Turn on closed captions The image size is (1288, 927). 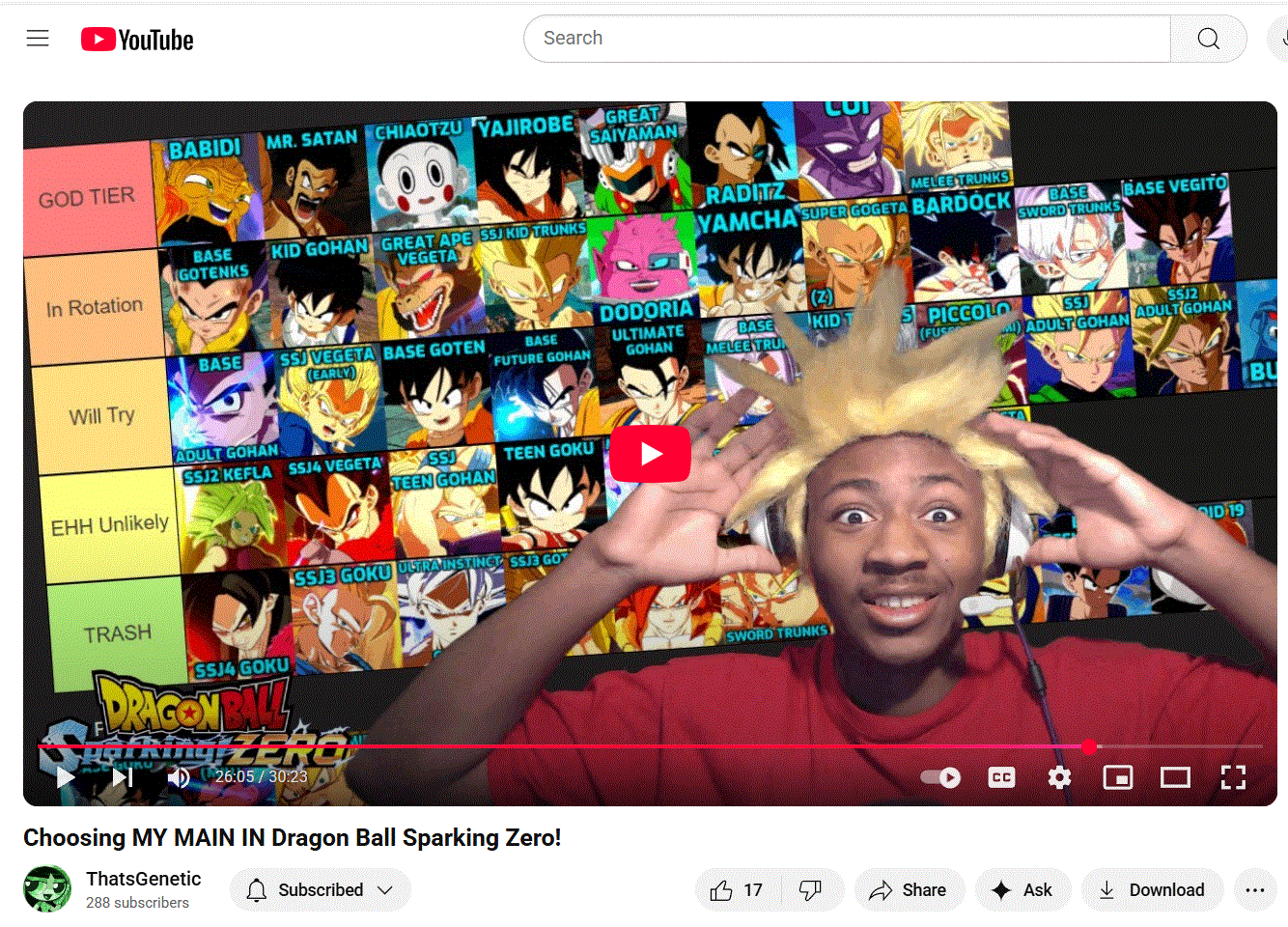[1002, 777]
